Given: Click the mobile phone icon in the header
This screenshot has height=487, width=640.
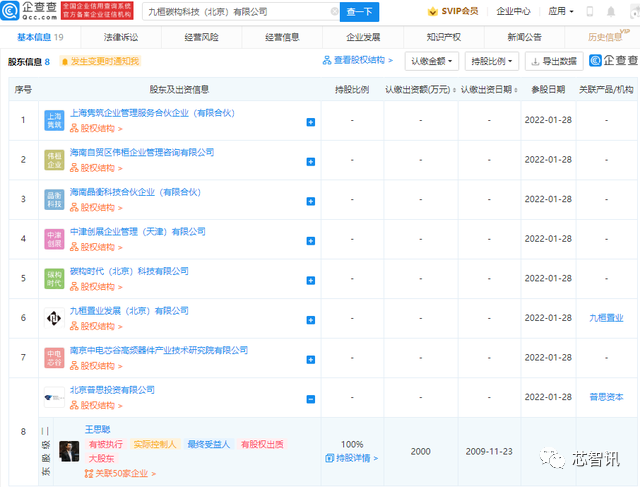Looking at the screenshot, I should click(x=590, y=11).
